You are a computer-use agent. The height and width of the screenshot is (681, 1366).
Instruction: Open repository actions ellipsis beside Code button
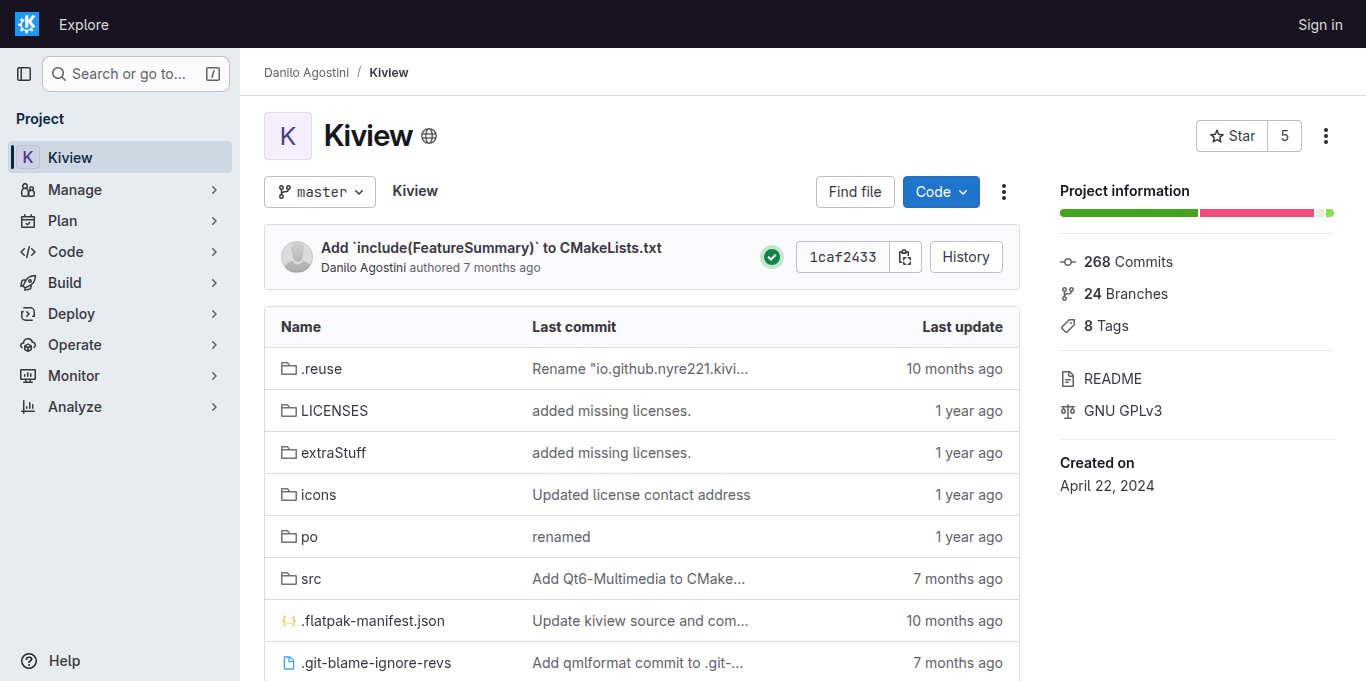point(1004,192)
